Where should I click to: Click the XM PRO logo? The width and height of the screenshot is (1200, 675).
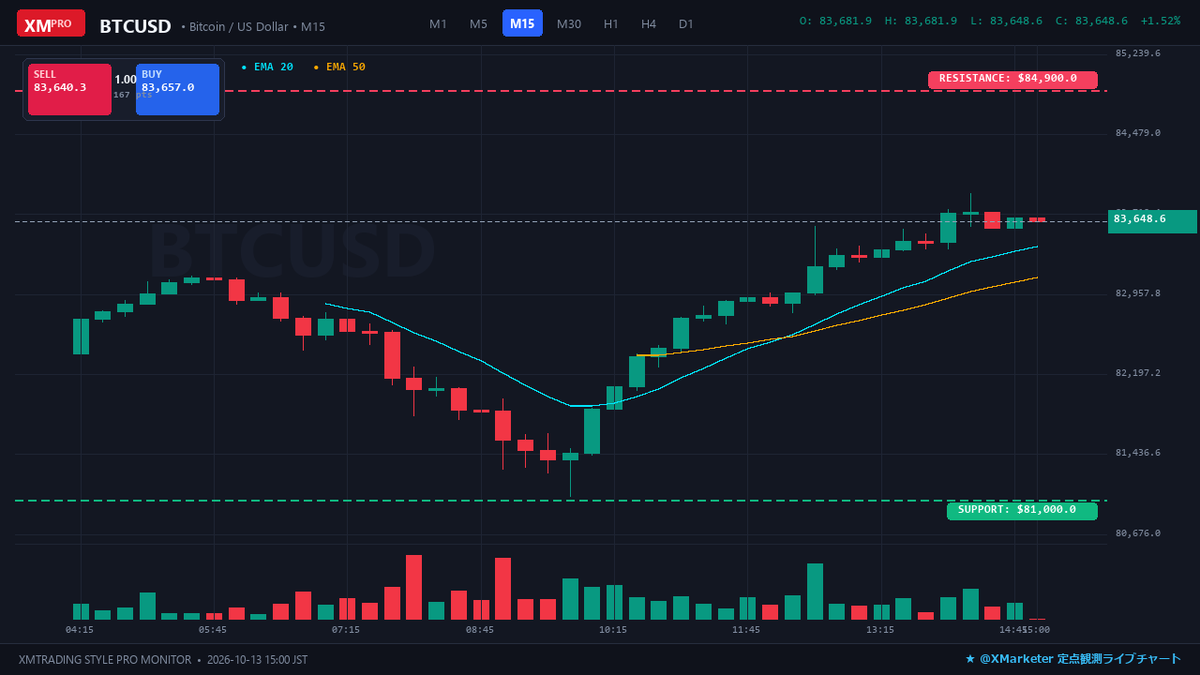click(x=51, y=23)
